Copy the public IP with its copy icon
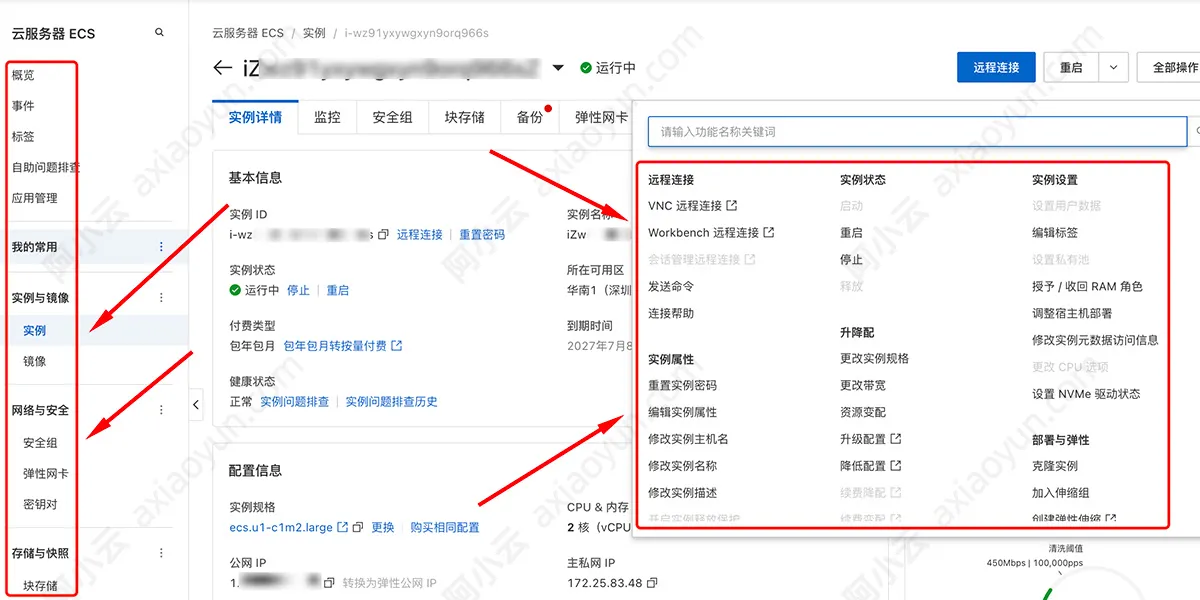The height and width of the screenshot is (600, 1200). pyautogui.click(x=330, y=580)
